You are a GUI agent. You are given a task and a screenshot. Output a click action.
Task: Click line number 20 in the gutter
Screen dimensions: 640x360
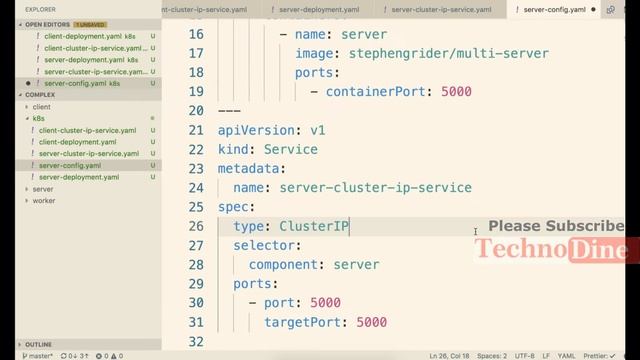(x=196, y=111)
